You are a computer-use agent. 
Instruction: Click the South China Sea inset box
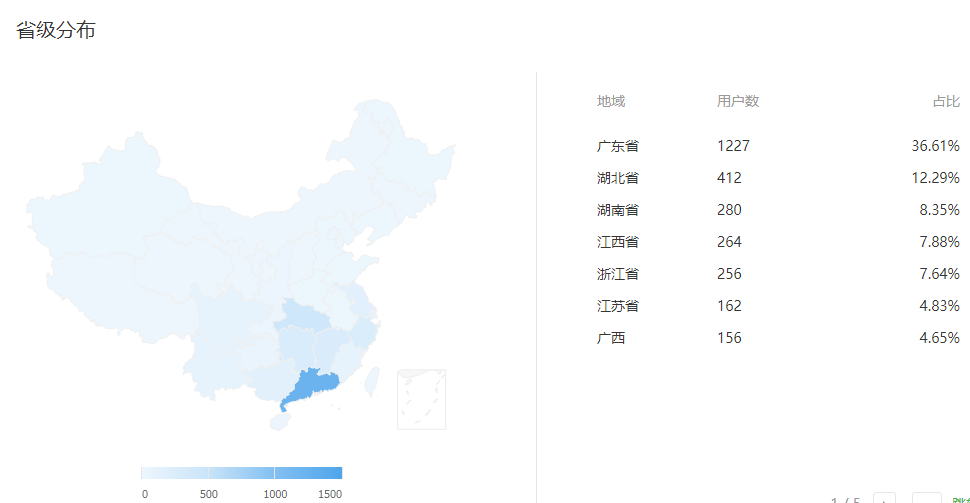(x=421, y=399)
